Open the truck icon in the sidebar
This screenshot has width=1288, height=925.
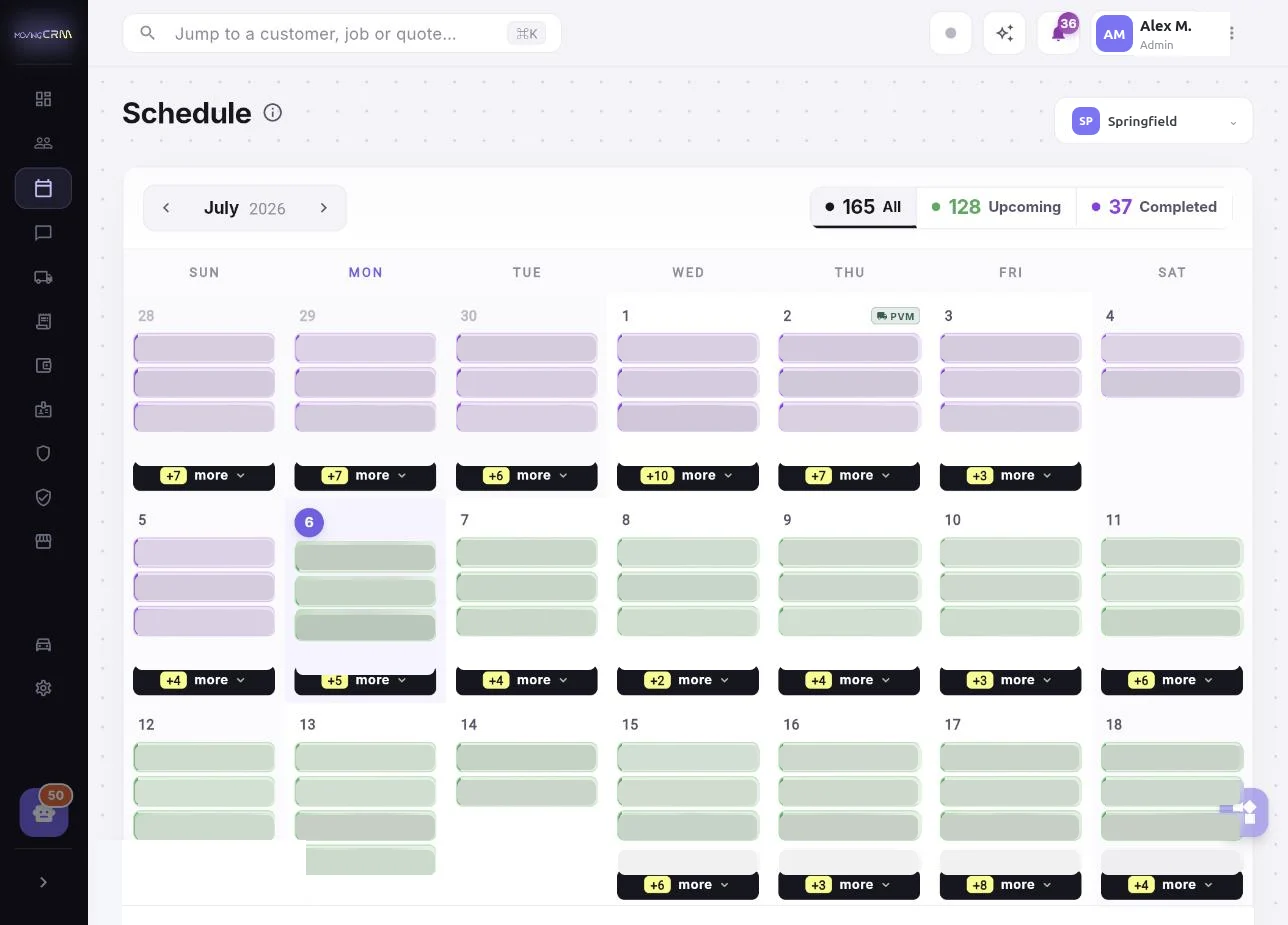[43, 277]
